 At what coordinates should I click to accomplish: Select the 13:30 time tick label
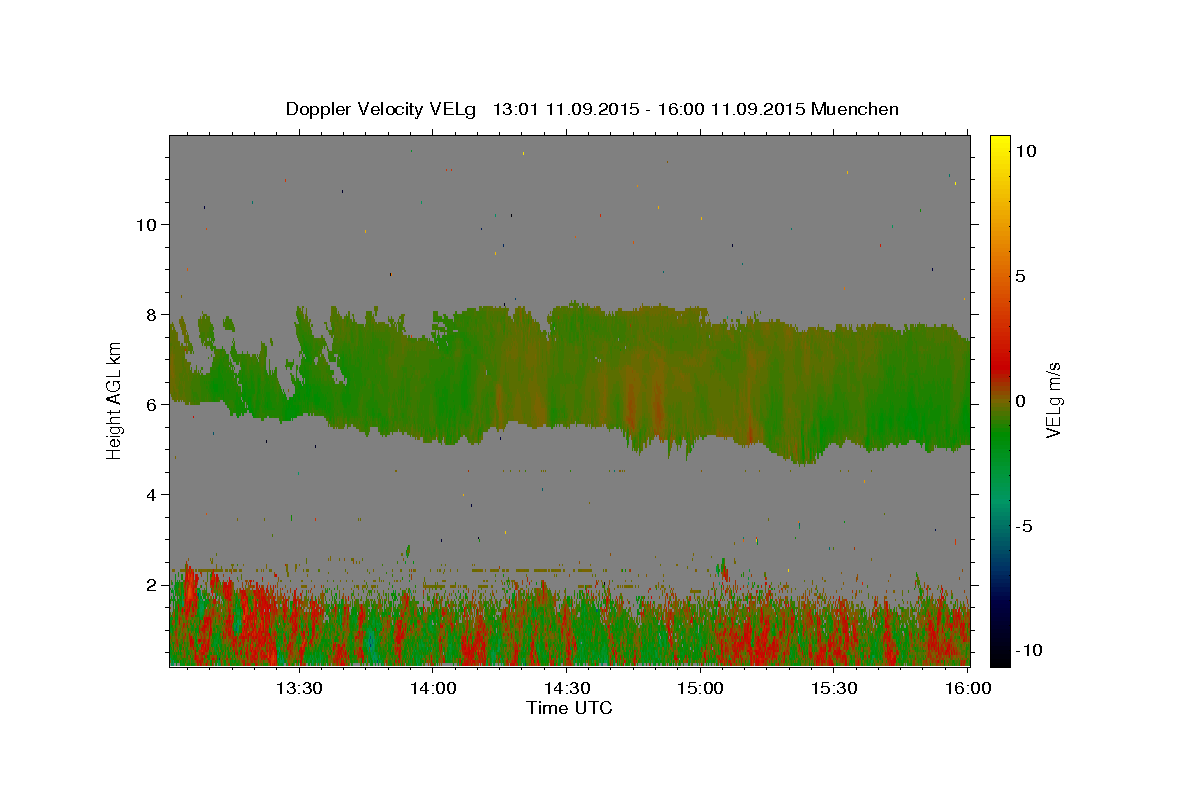(299, 689)
